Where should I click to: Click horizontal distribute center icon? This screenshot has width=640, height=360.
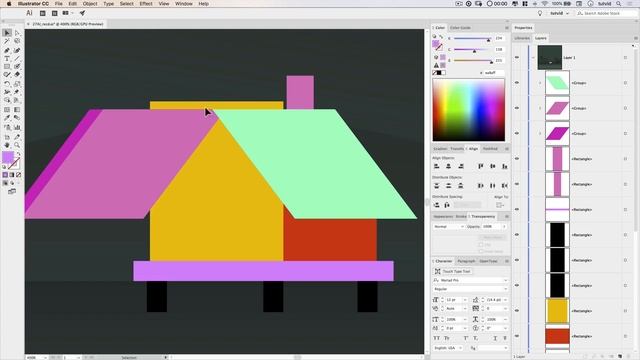(x=493, y=186)
